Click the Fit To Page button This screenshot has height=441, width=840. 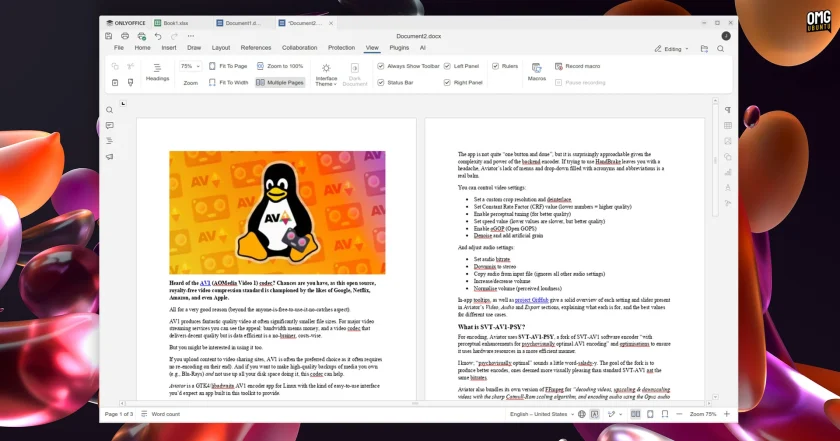228,66
